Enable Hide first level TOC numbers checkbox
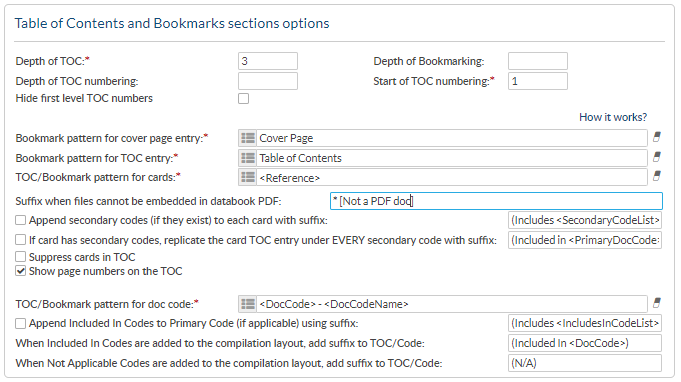Viewport: 681px width, 382px height. tap(244, 99)
